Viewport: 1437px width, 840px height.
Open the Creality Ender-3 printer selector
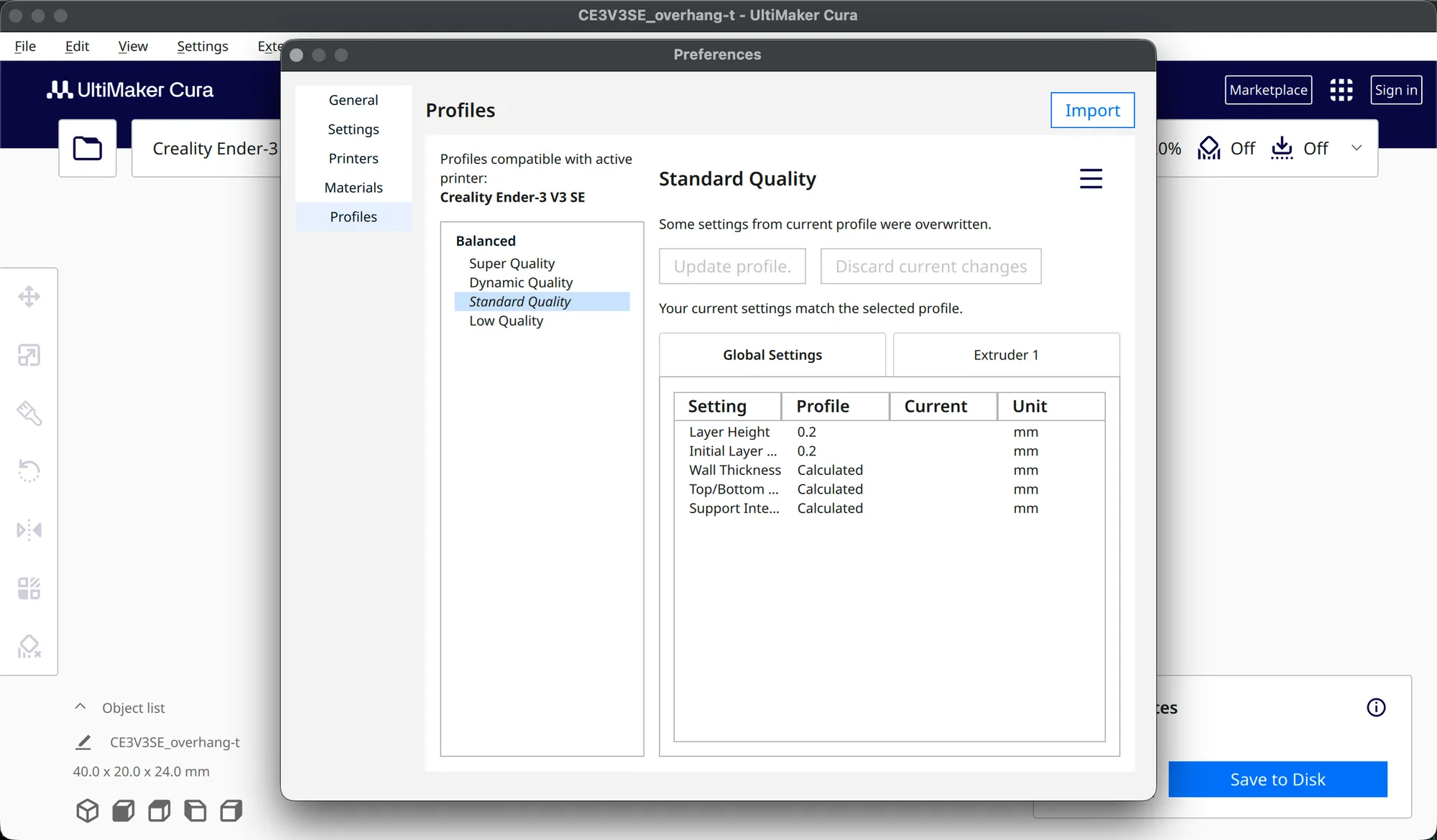tap(207, 148)
